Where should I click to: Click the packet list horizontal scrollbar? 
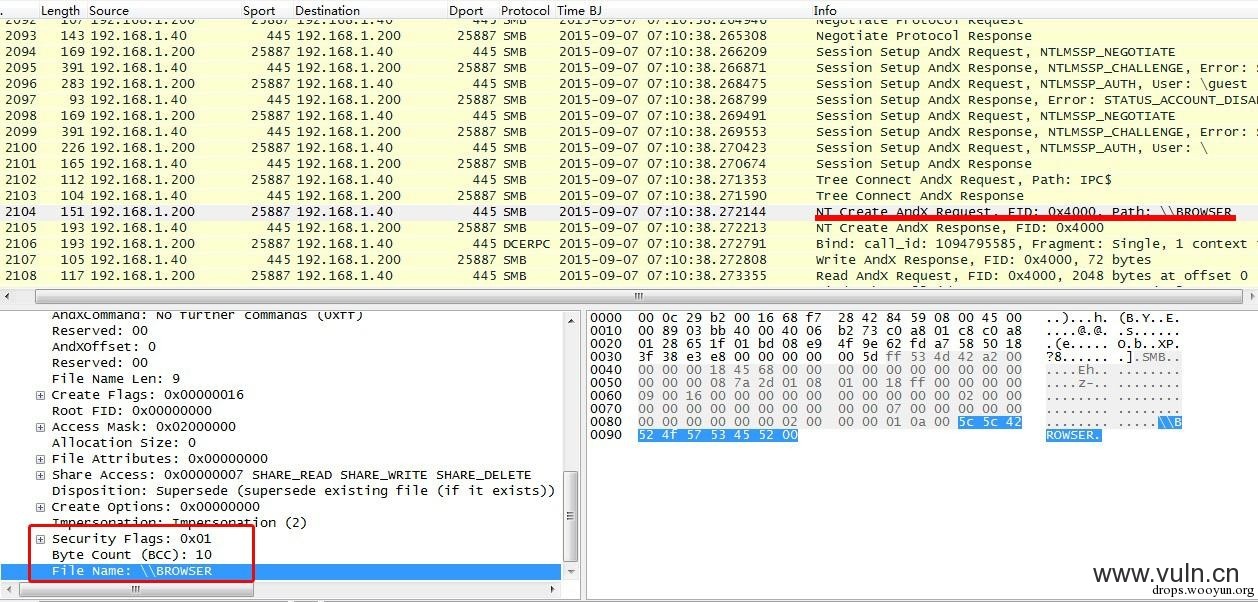tap(640, 297)
